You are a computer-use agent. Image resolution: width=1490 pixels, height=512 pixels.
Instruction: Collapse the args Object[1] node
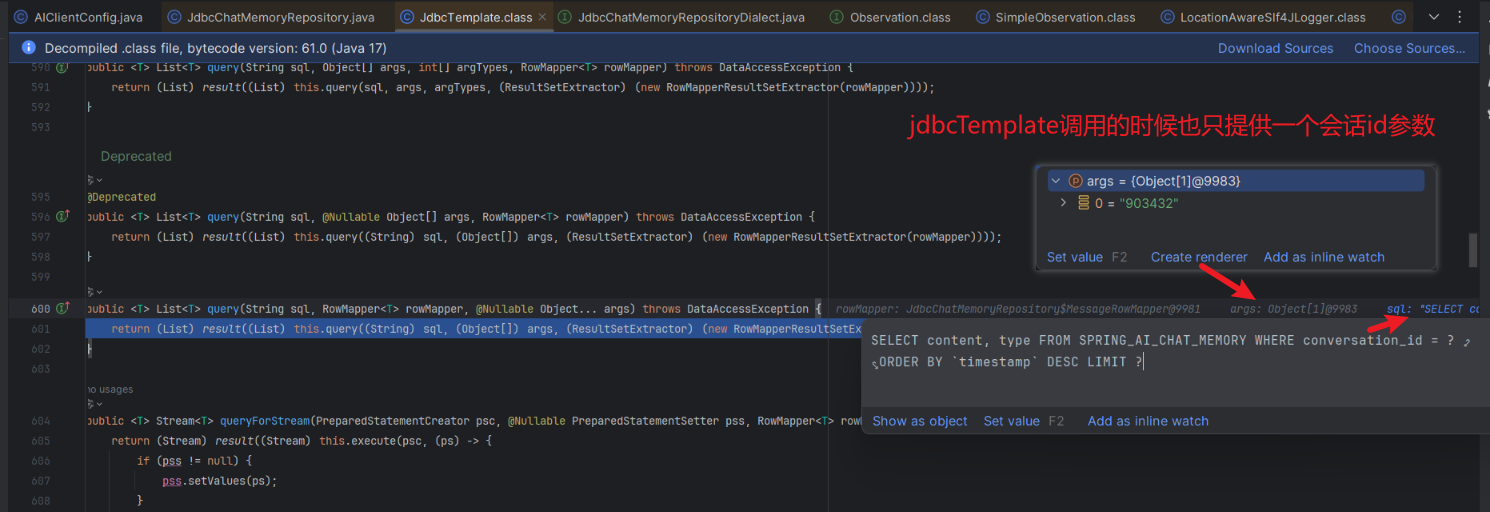tap(1056, 181)
